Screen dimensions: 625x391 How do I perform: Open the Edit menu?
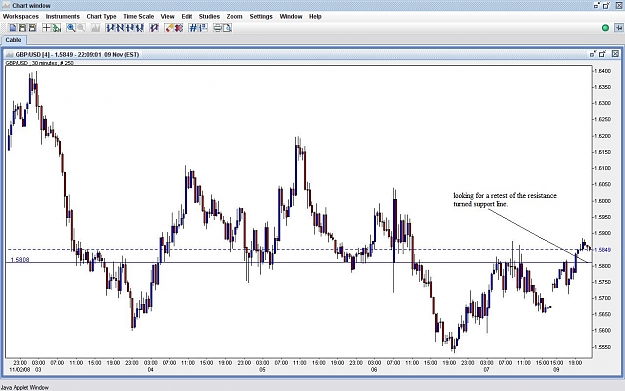[187, 16]
